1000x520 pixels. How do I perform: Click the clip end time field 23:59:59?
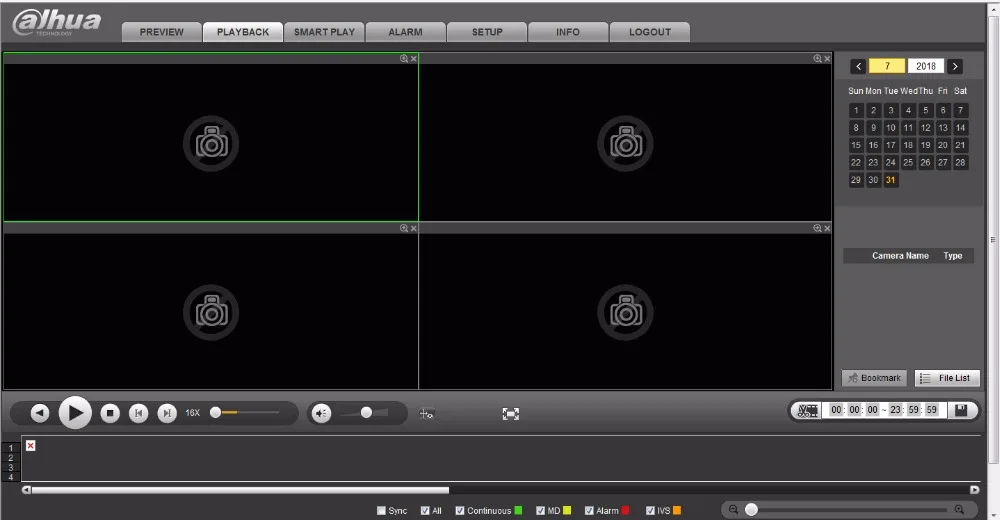(914, 410)
